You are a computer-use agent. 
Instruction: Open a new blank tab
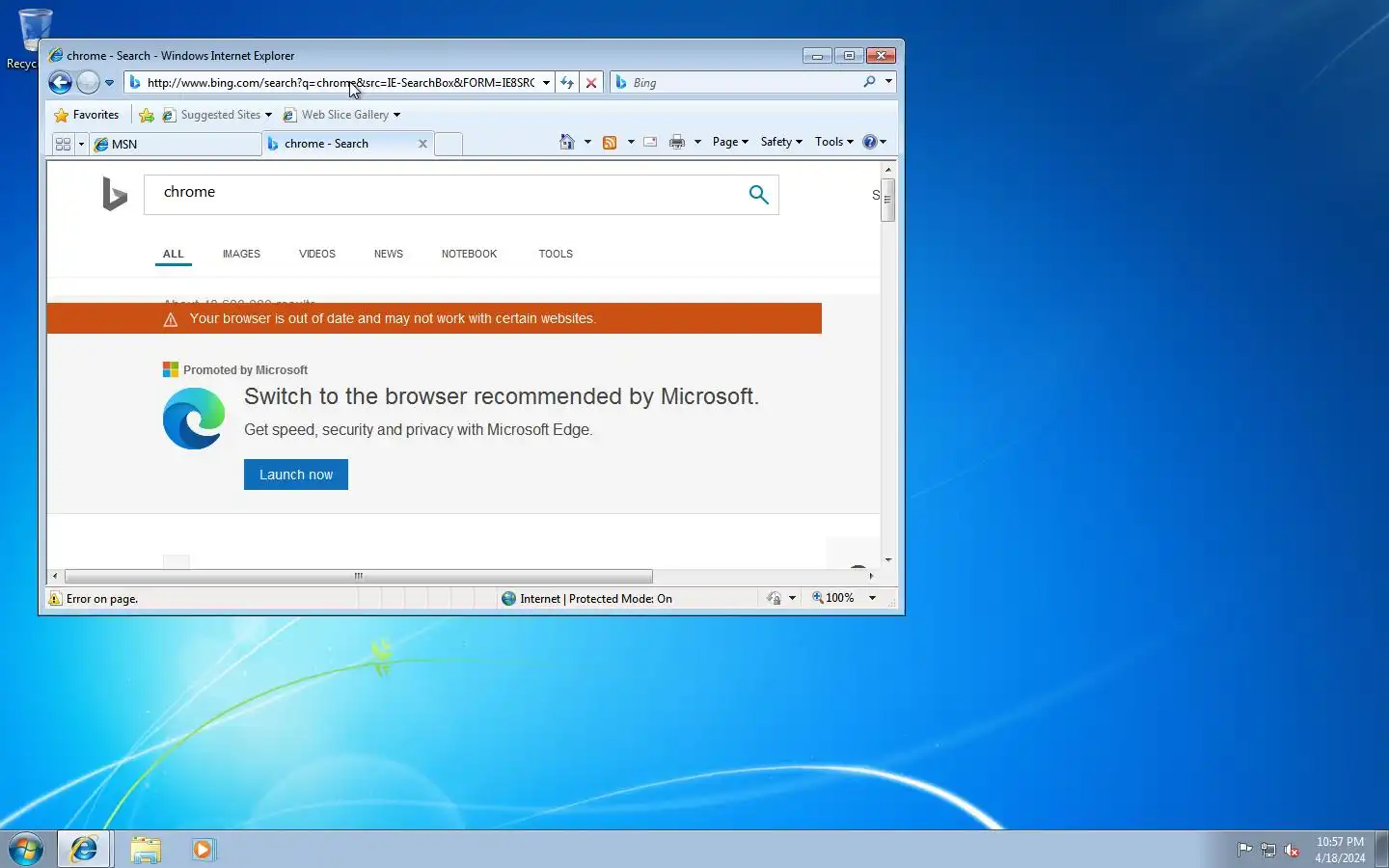[449, 144]
